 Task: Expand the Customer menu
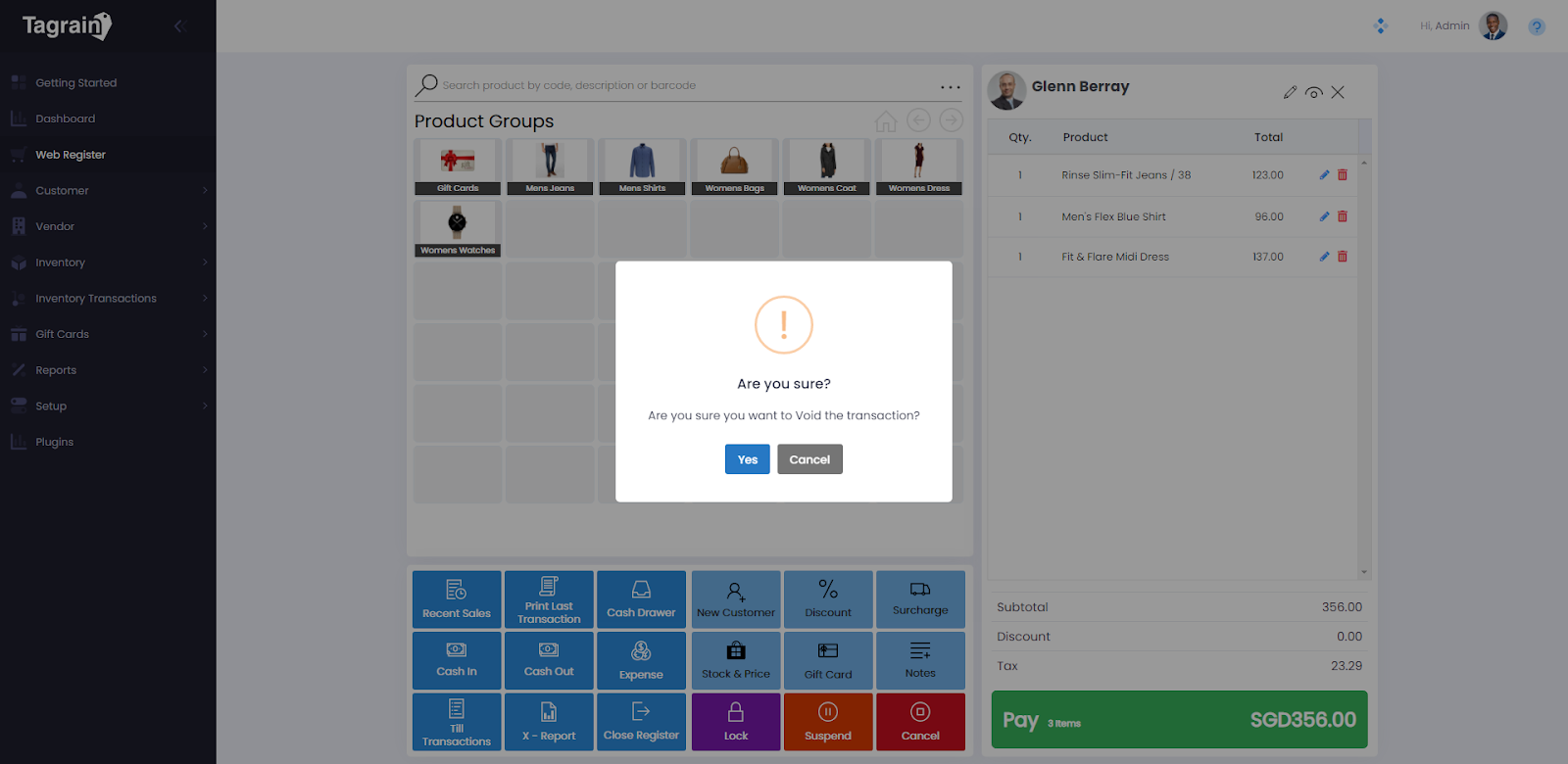click(108, 190)
